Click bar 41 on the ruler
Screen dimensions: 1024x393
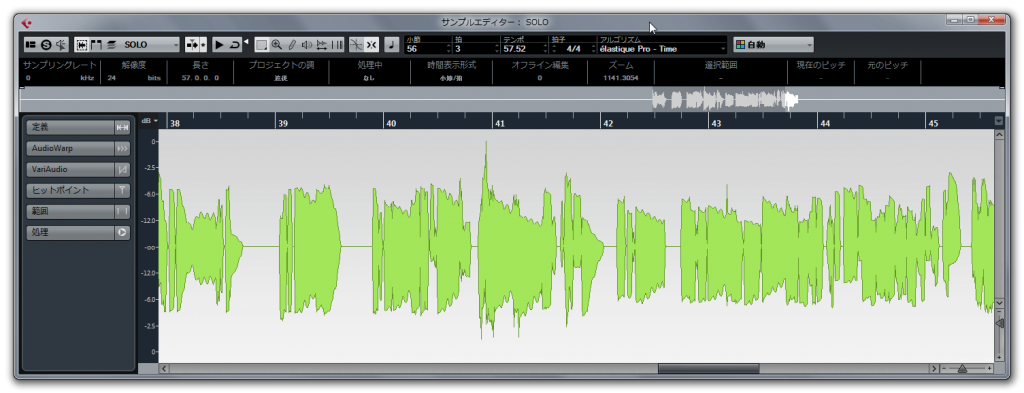pos(500,123)
